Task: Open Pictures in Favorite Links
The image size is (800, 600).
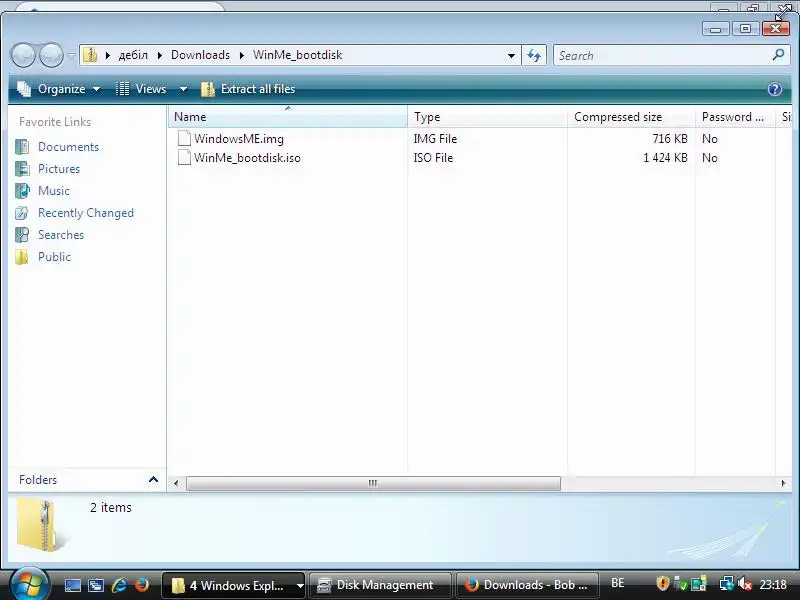Action: tap(59, 169)
